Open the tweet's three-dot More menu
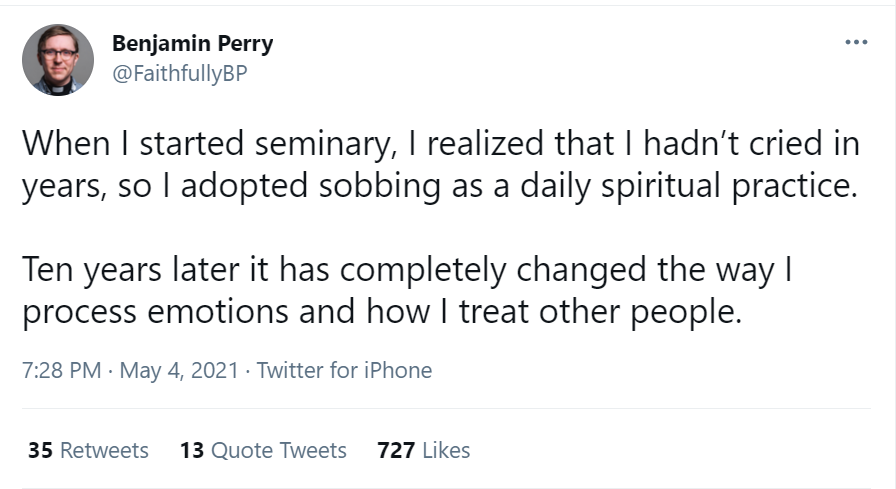896x489 pixels. tap(855, 43)
